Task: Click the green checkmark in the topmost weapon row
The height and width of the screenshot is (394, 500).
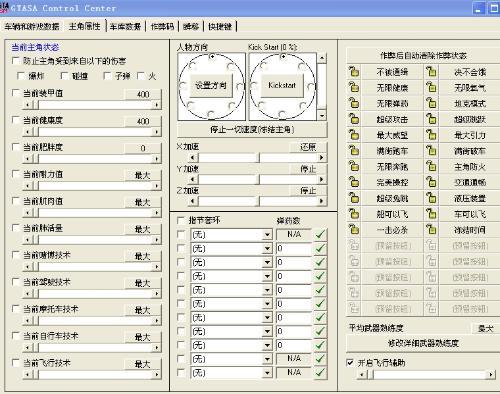Action: point(320,235)
